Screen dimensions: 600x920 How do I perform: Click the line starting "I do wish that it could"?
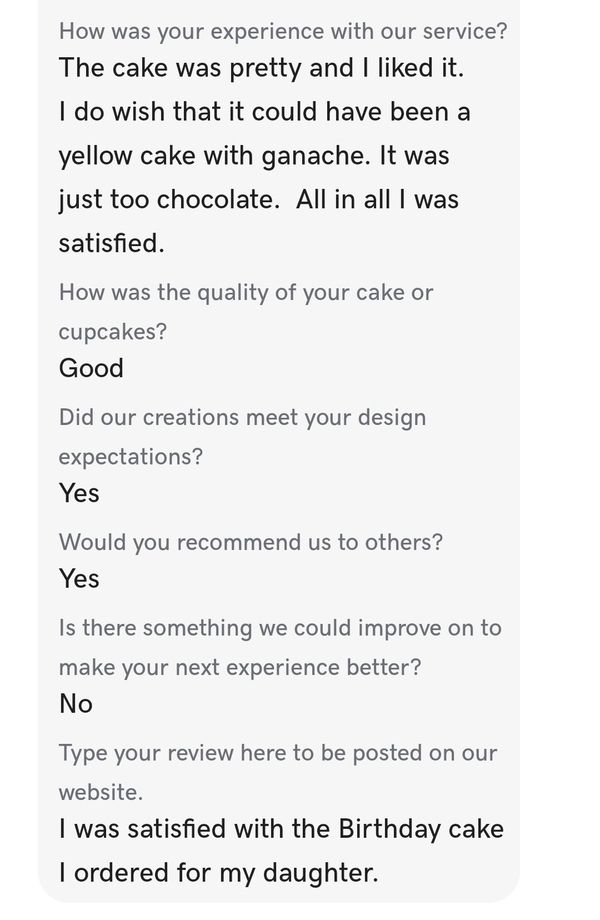[x=264, y=111]
